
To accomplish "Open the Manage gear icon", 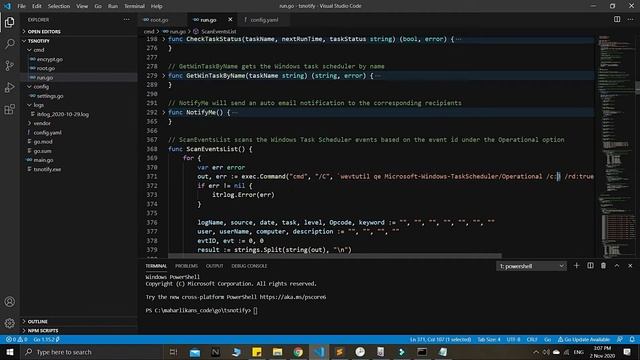I will click(x=10, y=323).
